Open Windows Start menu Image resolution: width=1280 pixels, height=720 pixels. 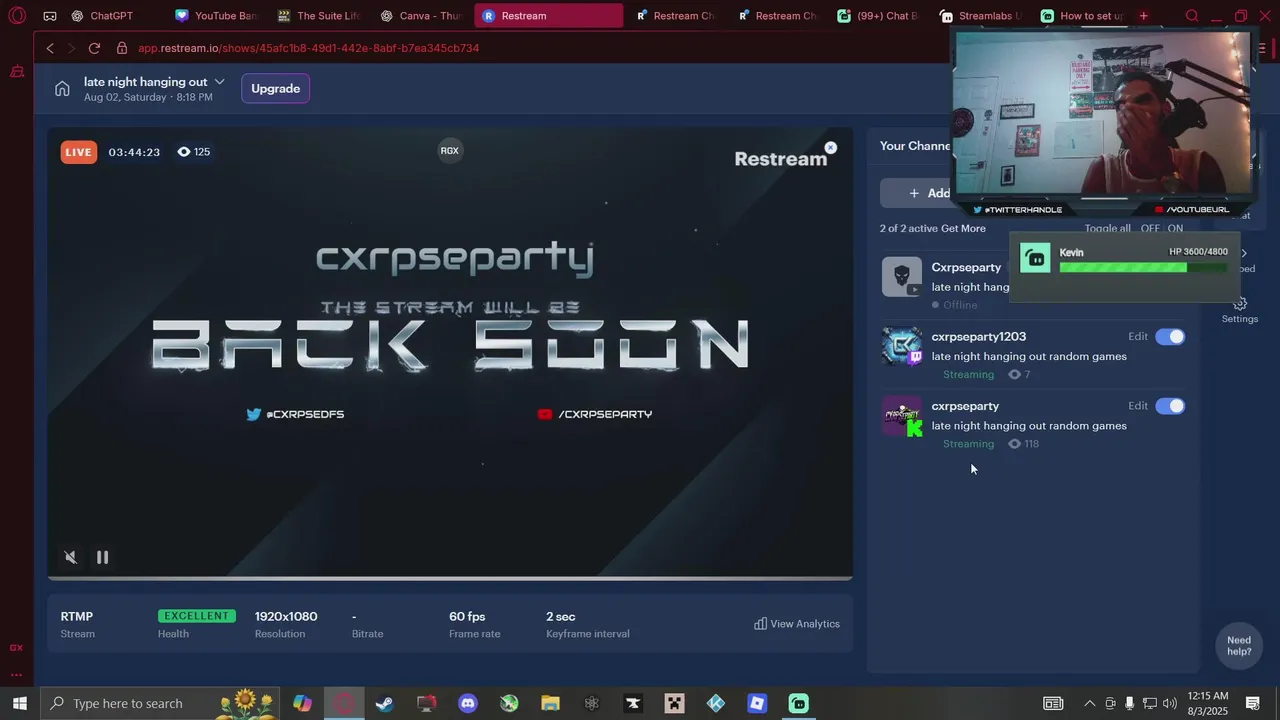pos(18,703)
